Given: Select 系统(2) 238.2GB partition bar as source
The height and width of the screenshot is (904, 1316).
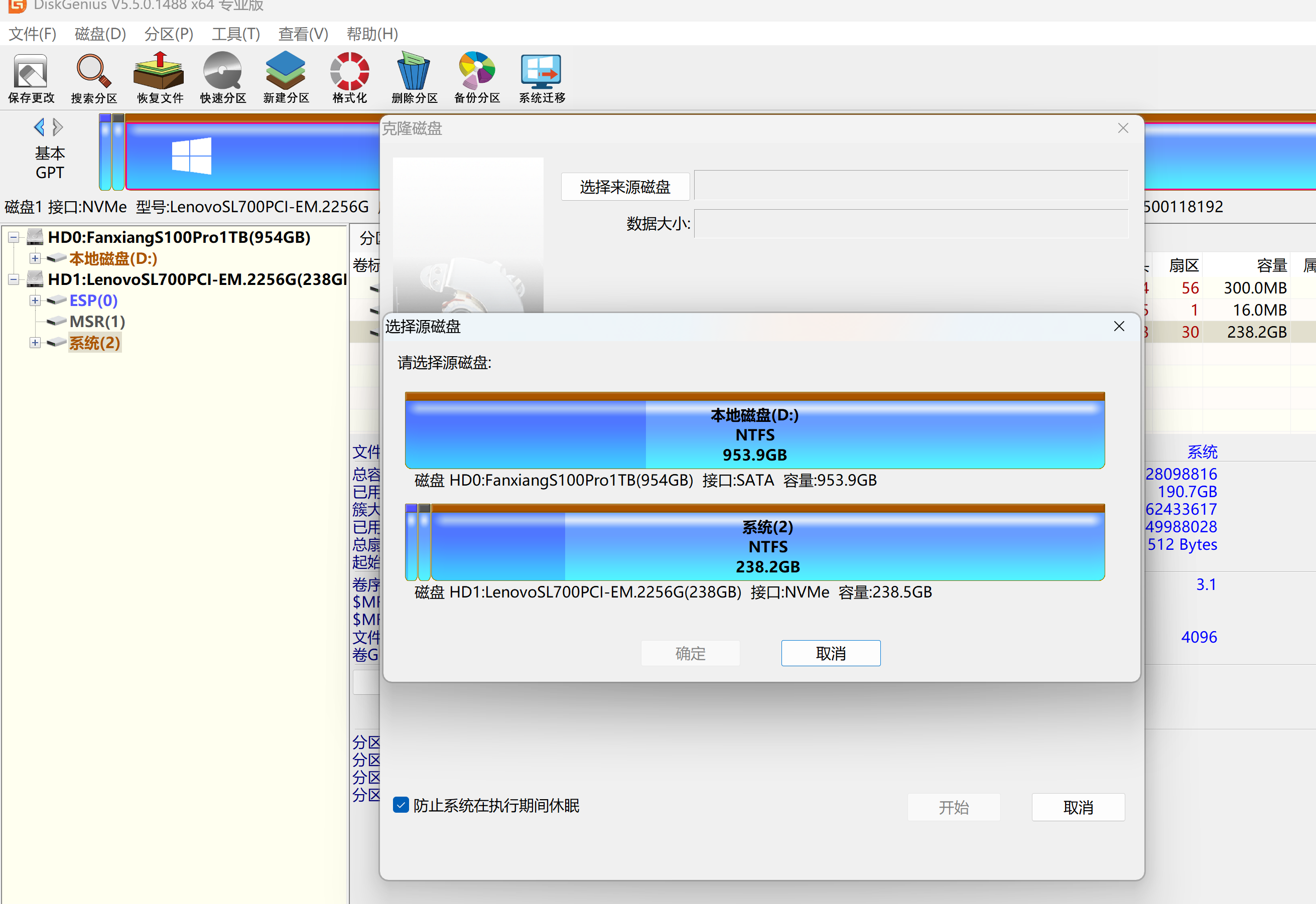Looking at the screenshot, I should [768, 543].
